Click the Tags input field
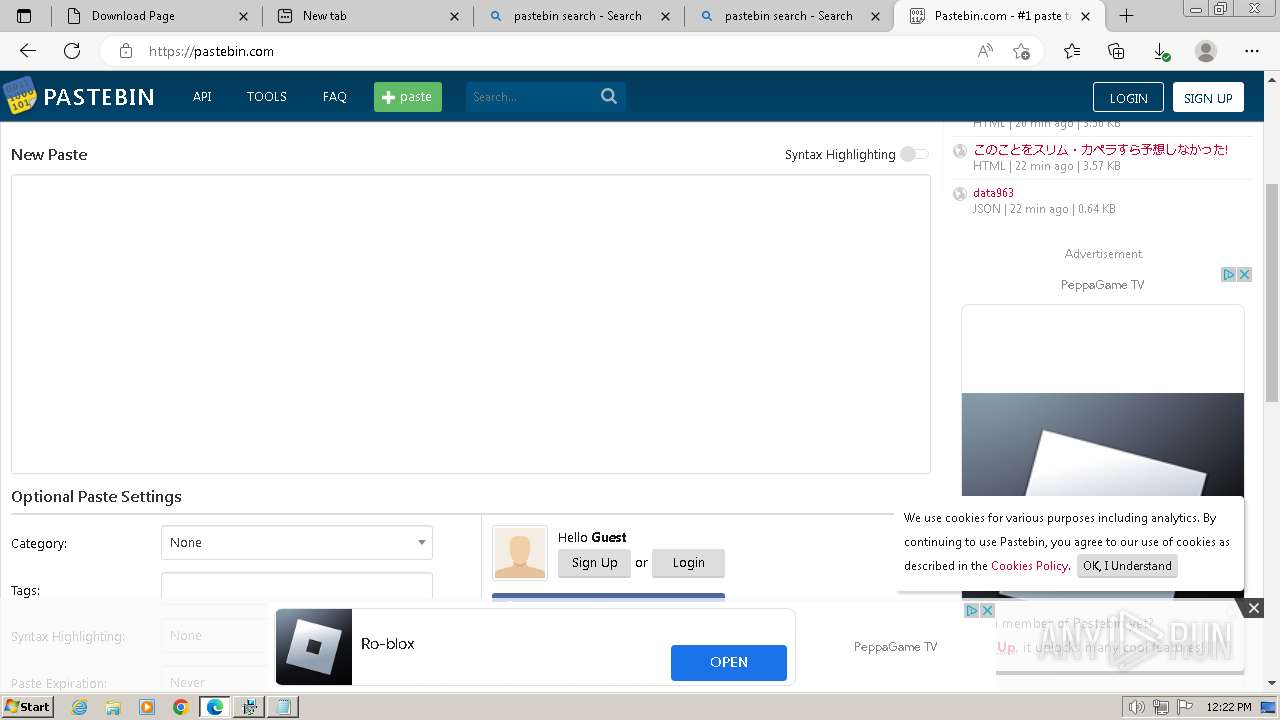Viewport: 1280px width, 720px height. point(297,588)
